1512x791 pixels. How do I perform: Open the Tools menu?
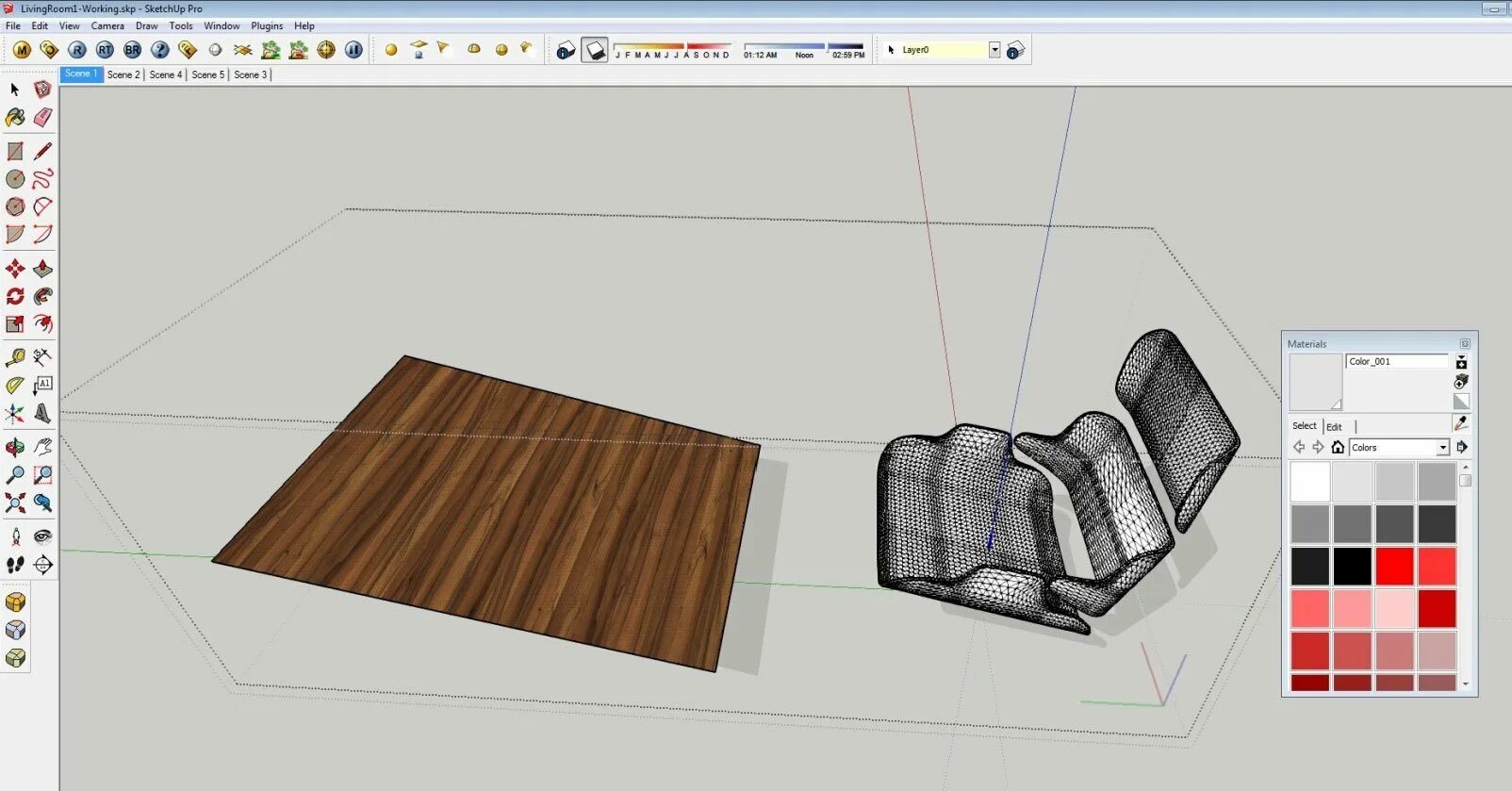click(x=181, y=25)
